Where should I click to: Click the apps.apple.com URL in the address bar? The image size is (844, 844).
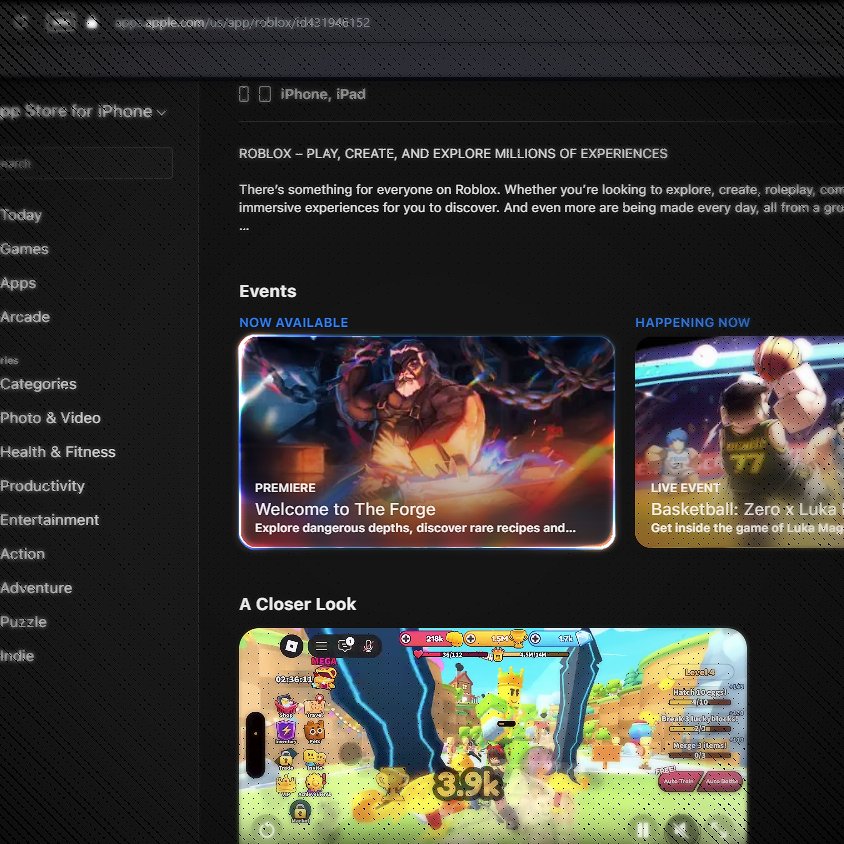243,23
